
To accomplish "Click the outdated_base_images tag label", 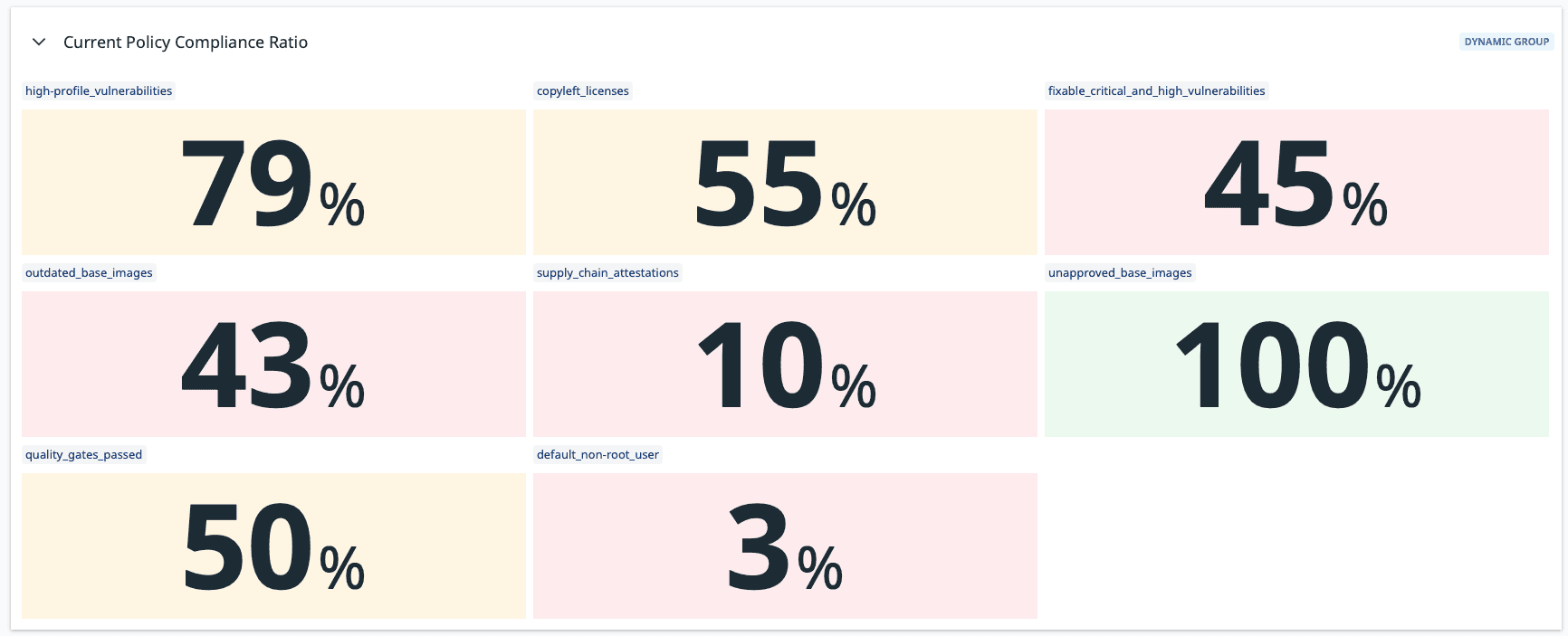I will [x=89, y=273].
